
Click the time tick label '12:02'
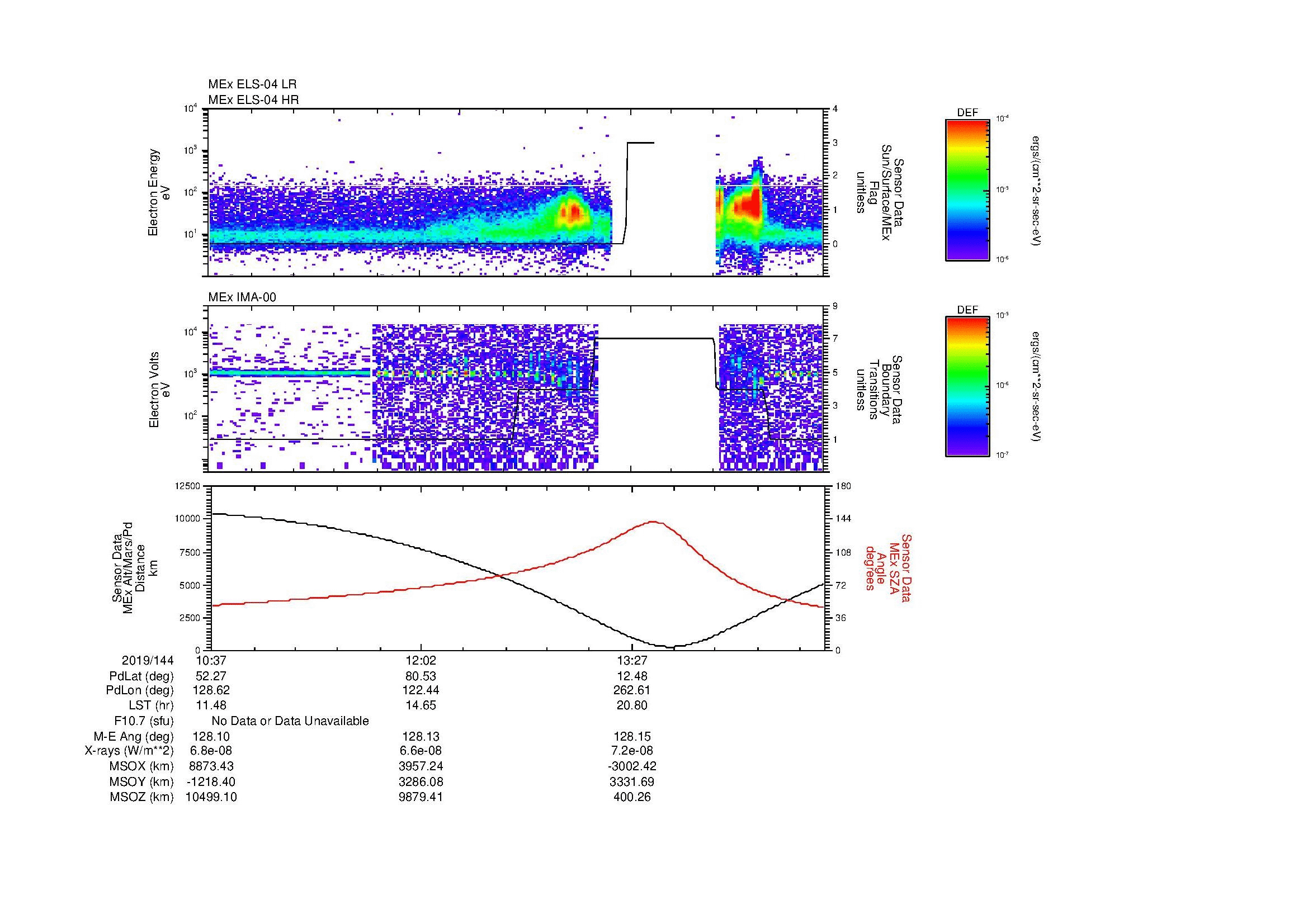(x=421, y=660)
